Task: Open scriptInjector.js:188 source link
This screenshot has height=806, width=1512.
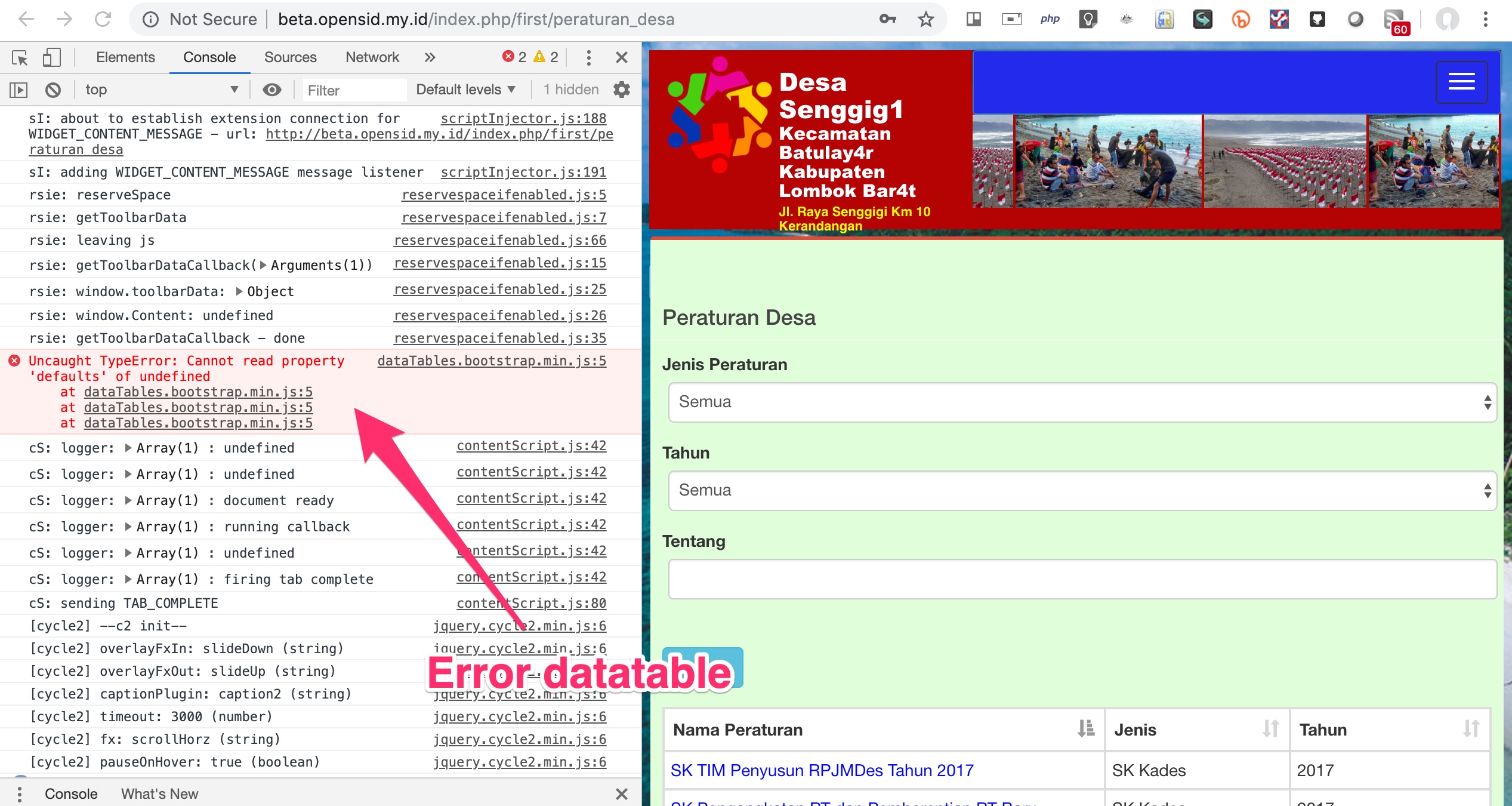Action: point(523,118)
